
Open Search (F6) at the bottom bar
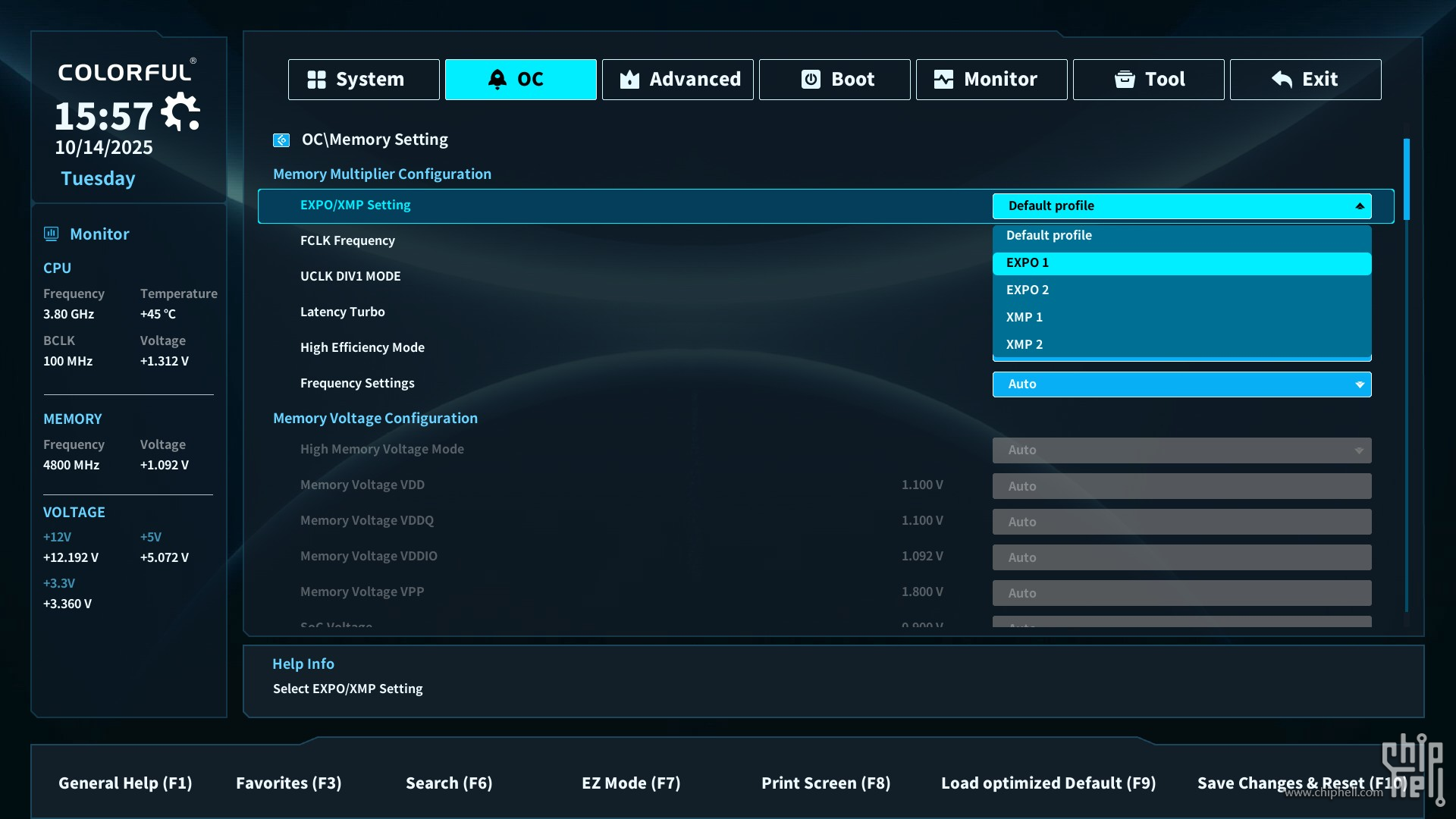(449, 783)
